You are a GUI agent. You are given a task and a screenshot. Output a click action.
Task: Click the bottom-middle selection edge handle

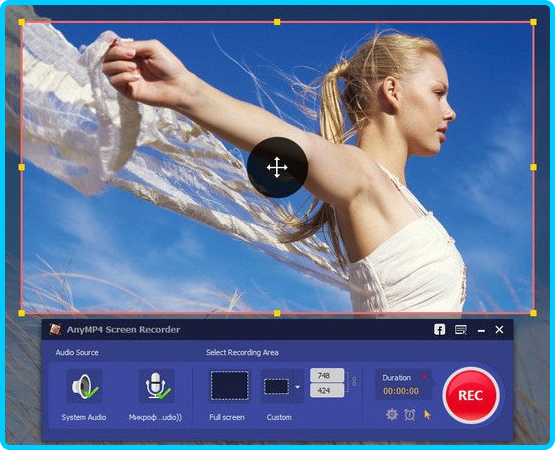(x=277, y=313)
